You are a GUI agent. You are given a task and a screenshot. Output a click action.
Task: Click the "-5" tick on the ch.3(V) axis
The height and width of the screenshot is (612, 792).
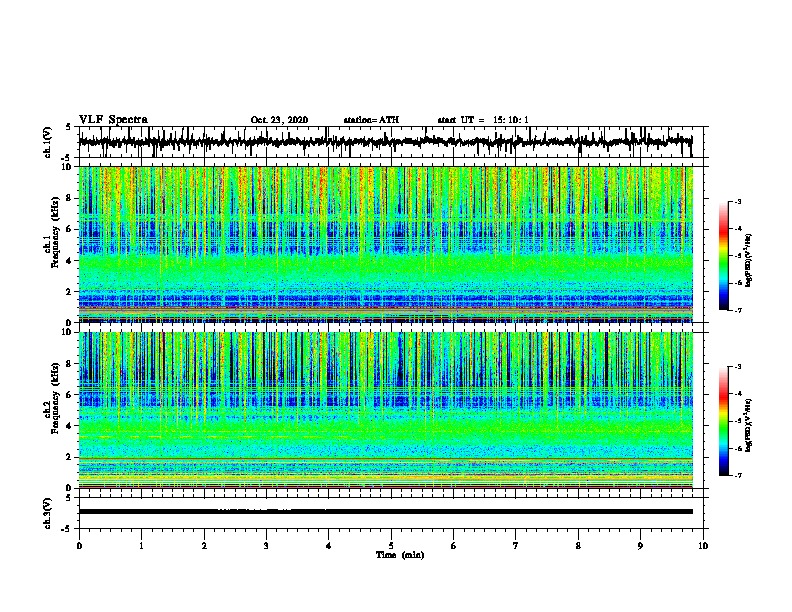pos(67,529)
